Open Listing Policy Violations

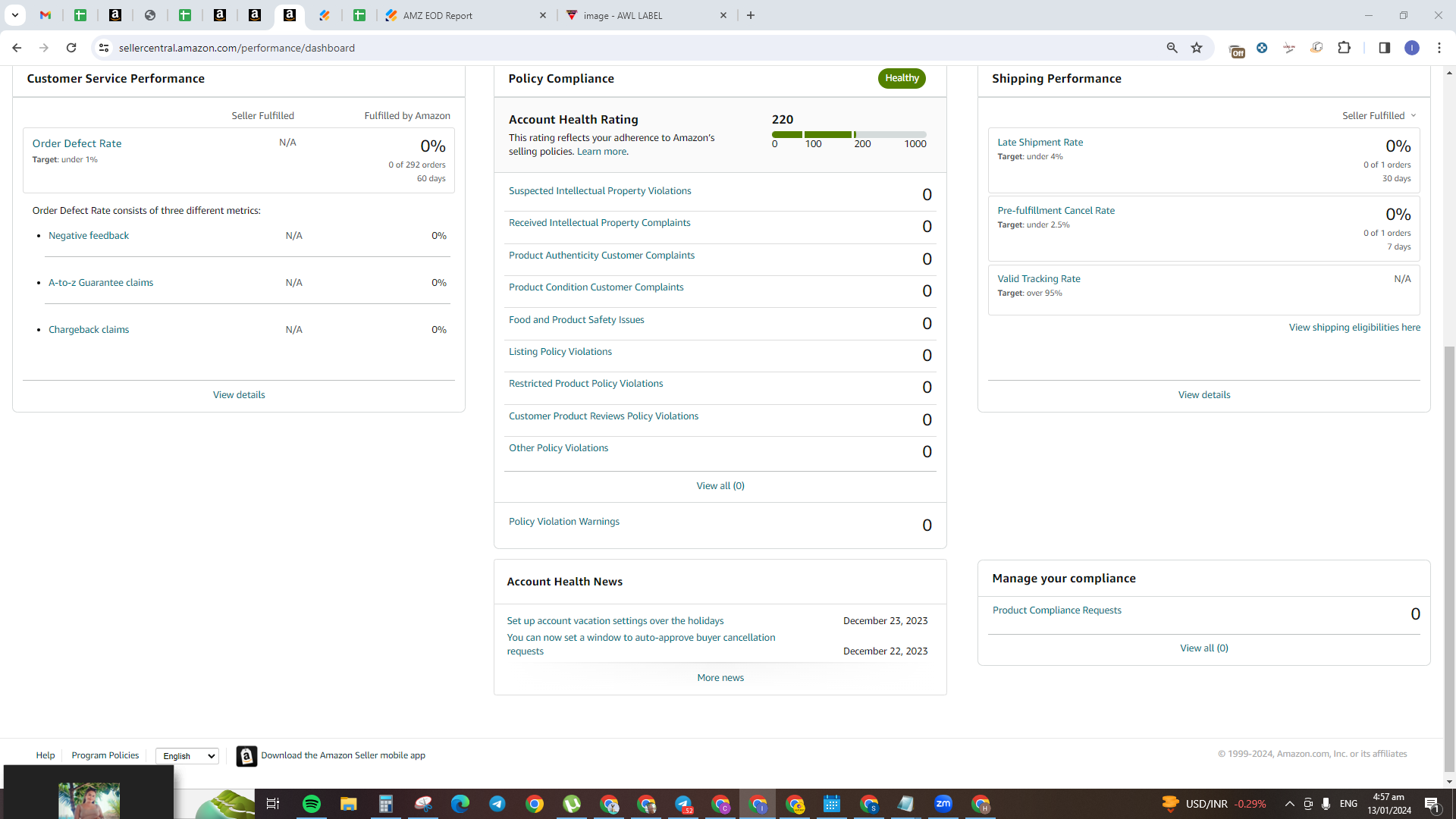(x=560, y=352)
